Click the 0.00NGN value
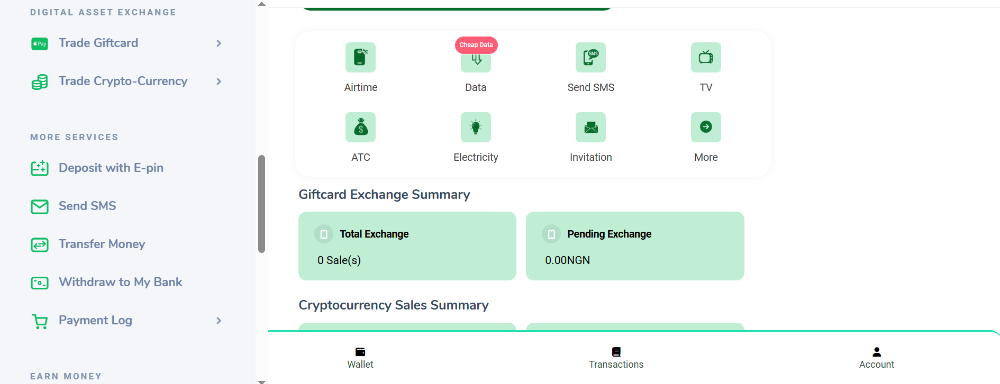 568,260
